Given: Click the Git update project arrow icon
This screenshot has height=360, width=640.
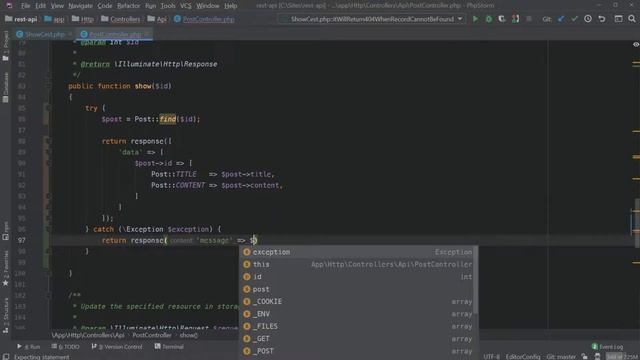Looking at the screenshot, I should tap(561, 19).
